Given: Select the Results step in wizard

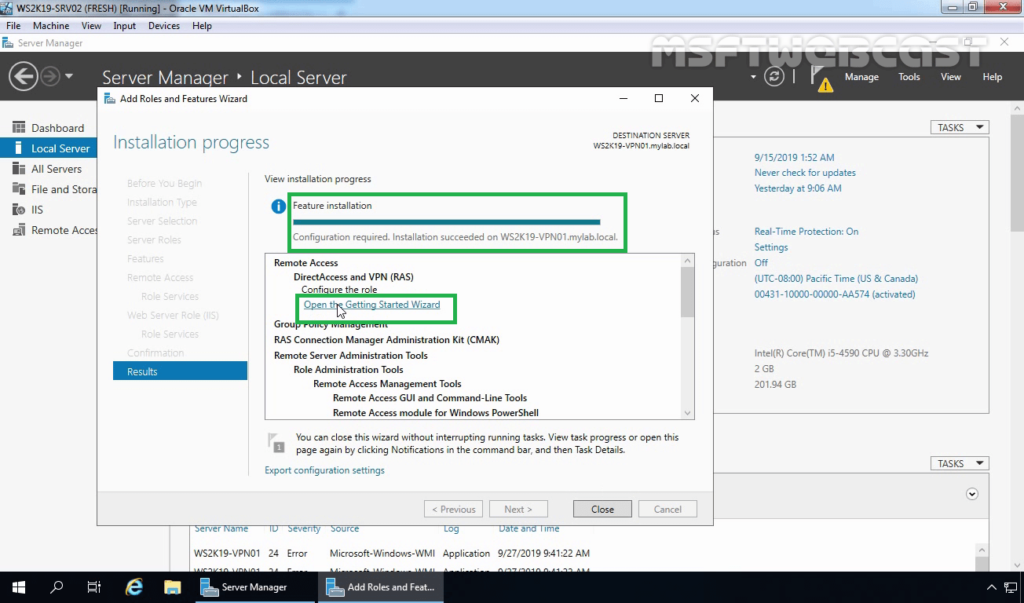Looking at the screenshot, I should [x=180, y=371].
